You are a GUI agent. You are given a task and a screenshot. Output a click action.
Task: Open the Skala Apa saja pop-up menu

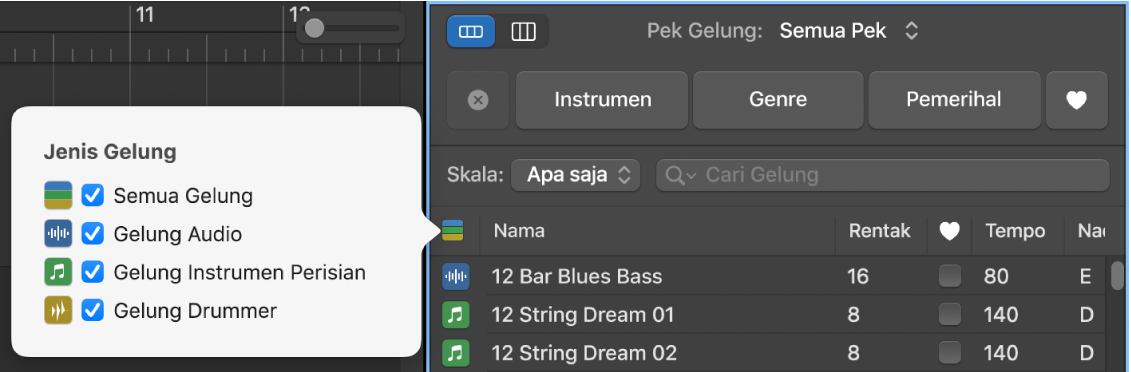coord(575,175)
